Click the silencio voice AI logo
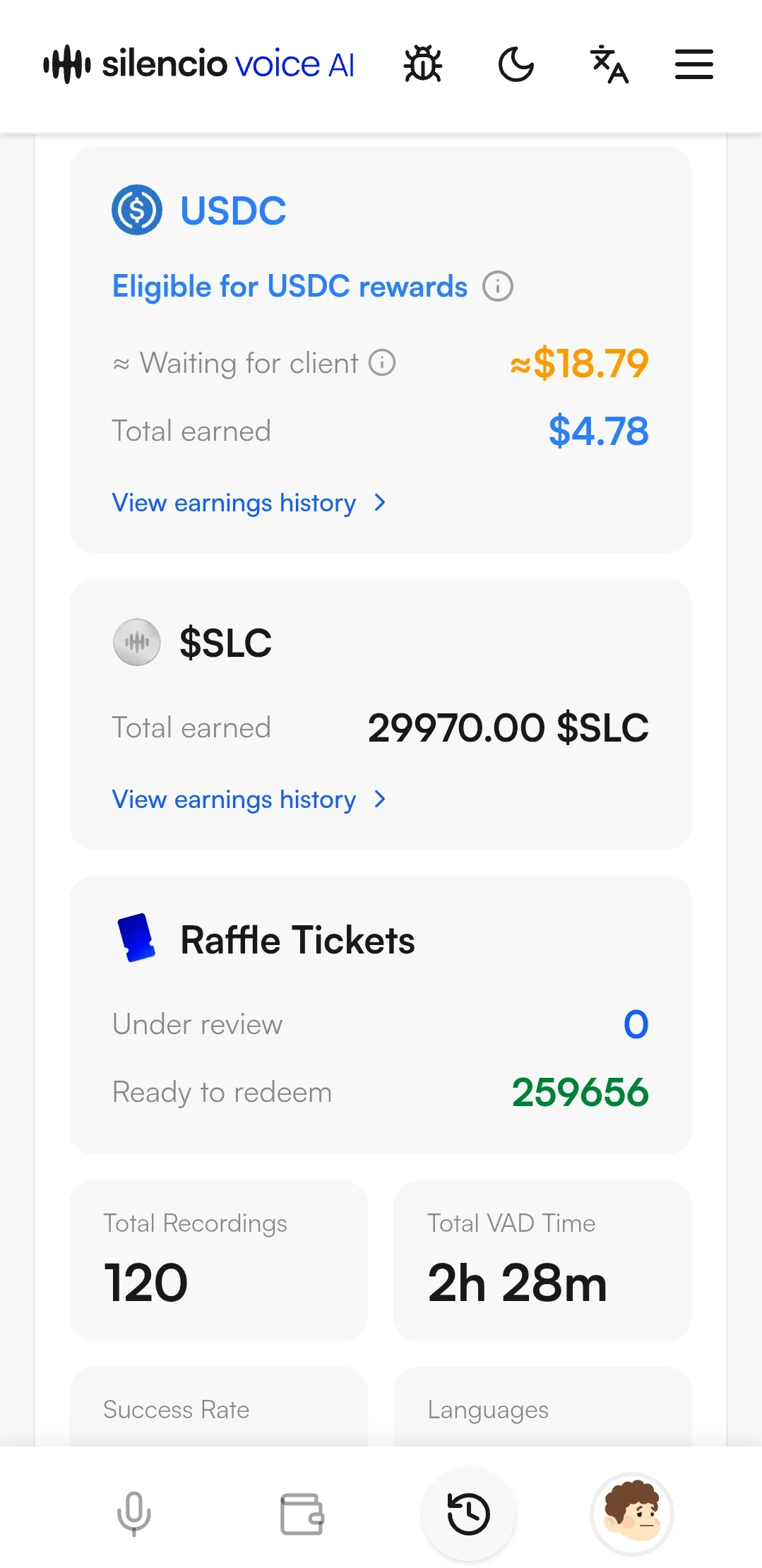762x1568 pixels. [198, 64]
